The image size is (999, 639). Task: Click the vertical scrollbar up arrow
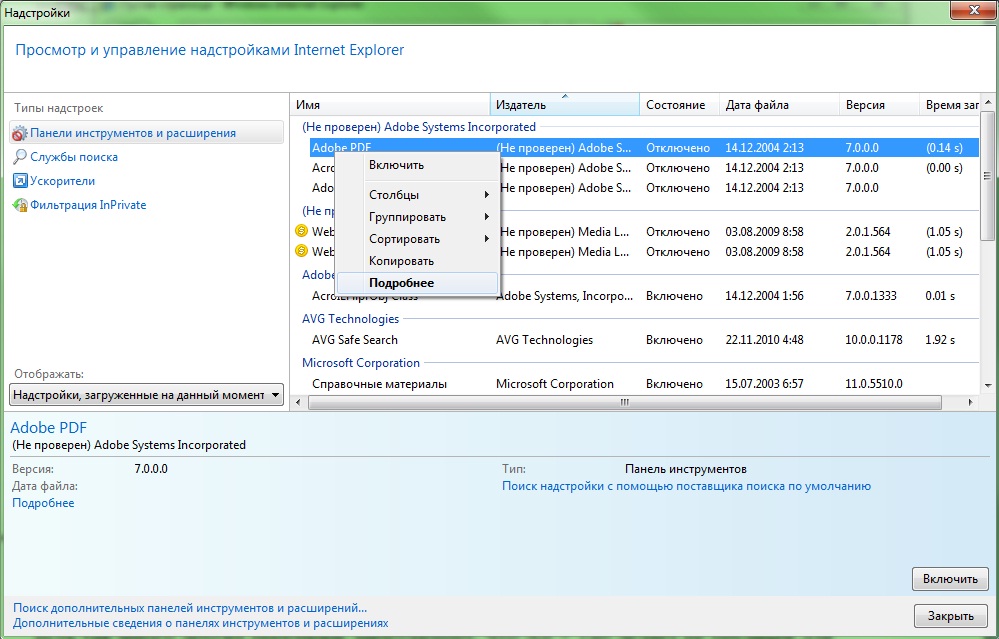(988, 102)
